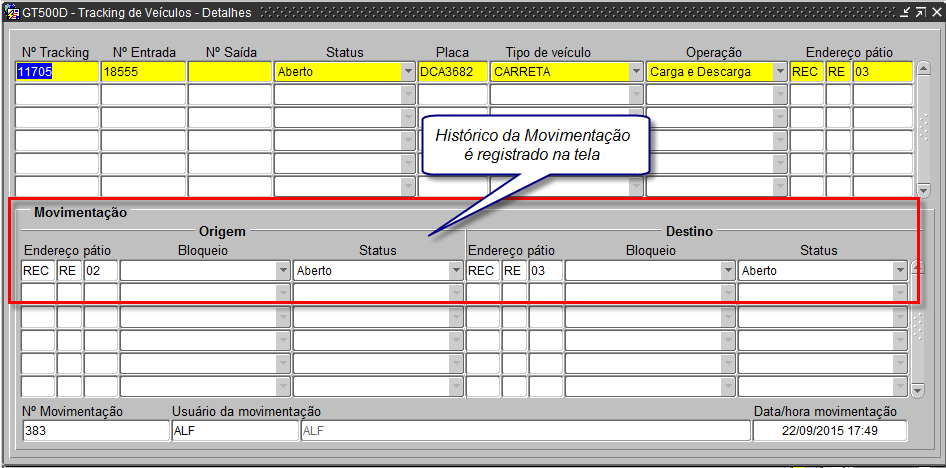The height and width of the screenshot is (468, 946).
Task: Click Destino Endereço pátio 03 field
Action: point(545,271)
